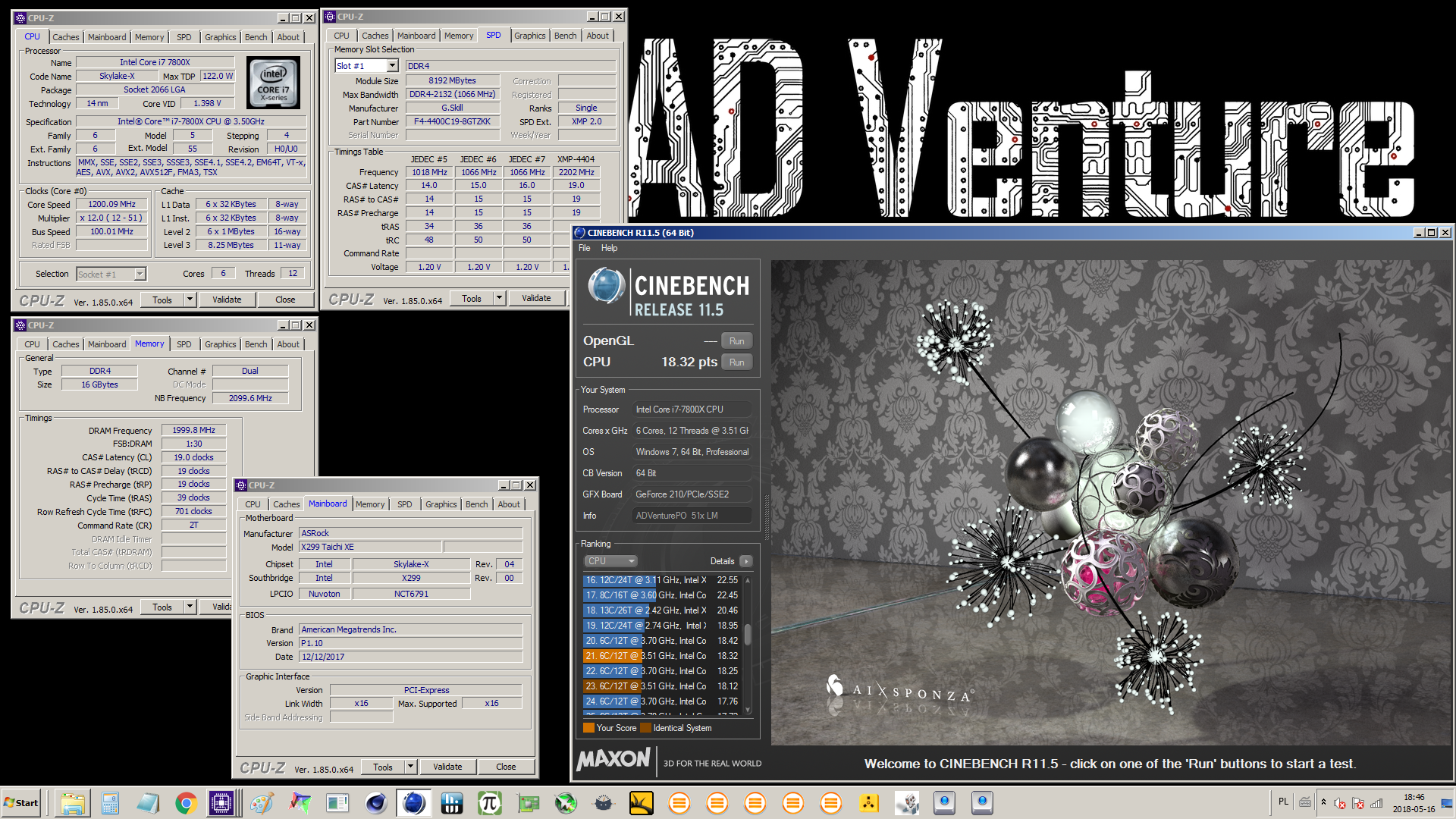Show hidden tray icons arrow

tap(1323, 802)
